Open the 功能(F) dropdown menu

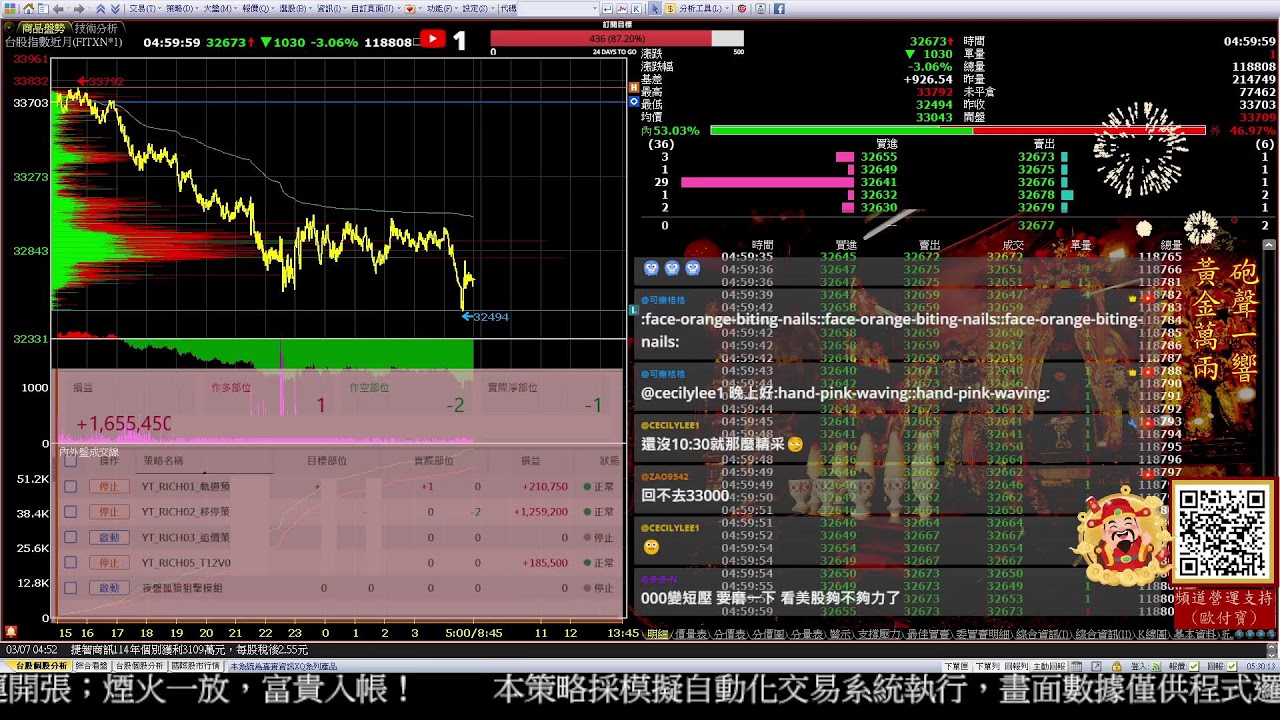442,8
